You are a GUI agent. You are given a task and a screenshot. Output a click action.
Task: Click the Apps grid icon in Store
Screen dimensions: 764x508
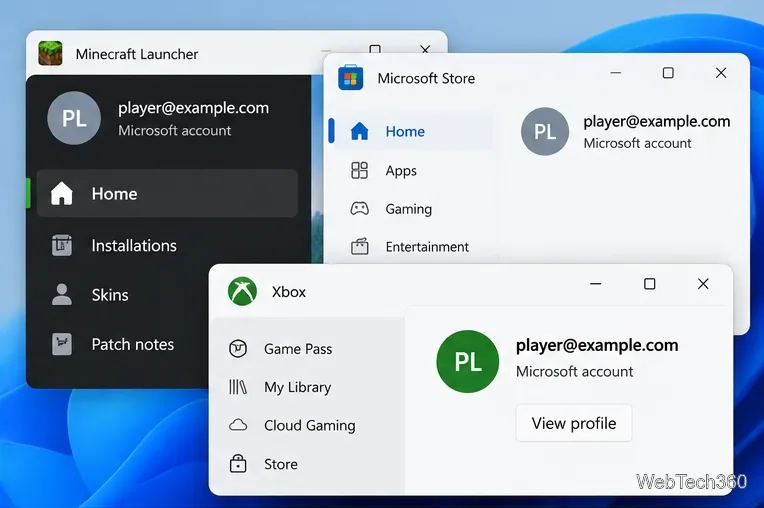click(x=360, y=170)
